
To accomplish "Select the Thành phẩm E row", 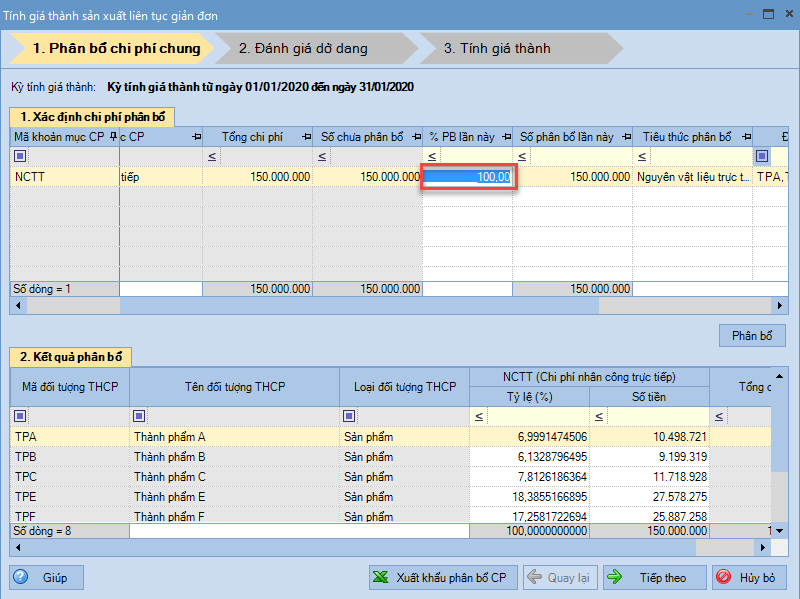I will [x=390, y=496].
